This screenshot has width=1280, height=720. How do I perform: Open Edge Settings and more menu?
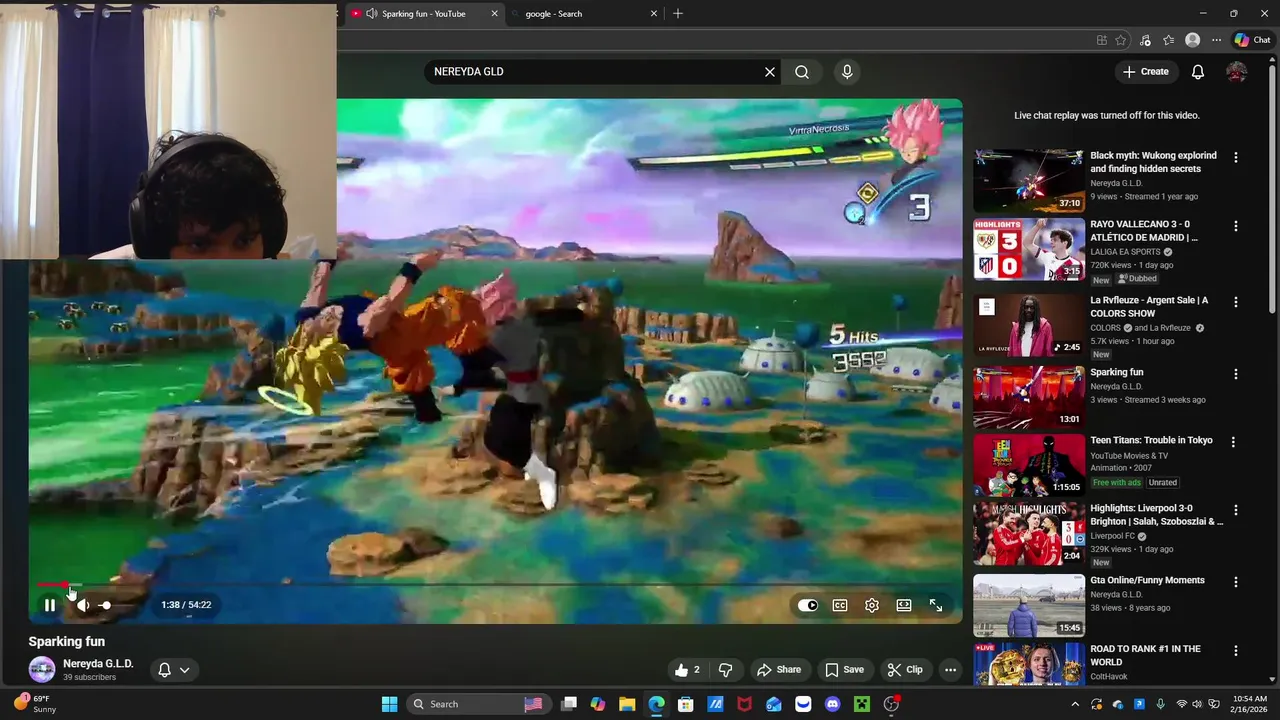coord(1216,40)
